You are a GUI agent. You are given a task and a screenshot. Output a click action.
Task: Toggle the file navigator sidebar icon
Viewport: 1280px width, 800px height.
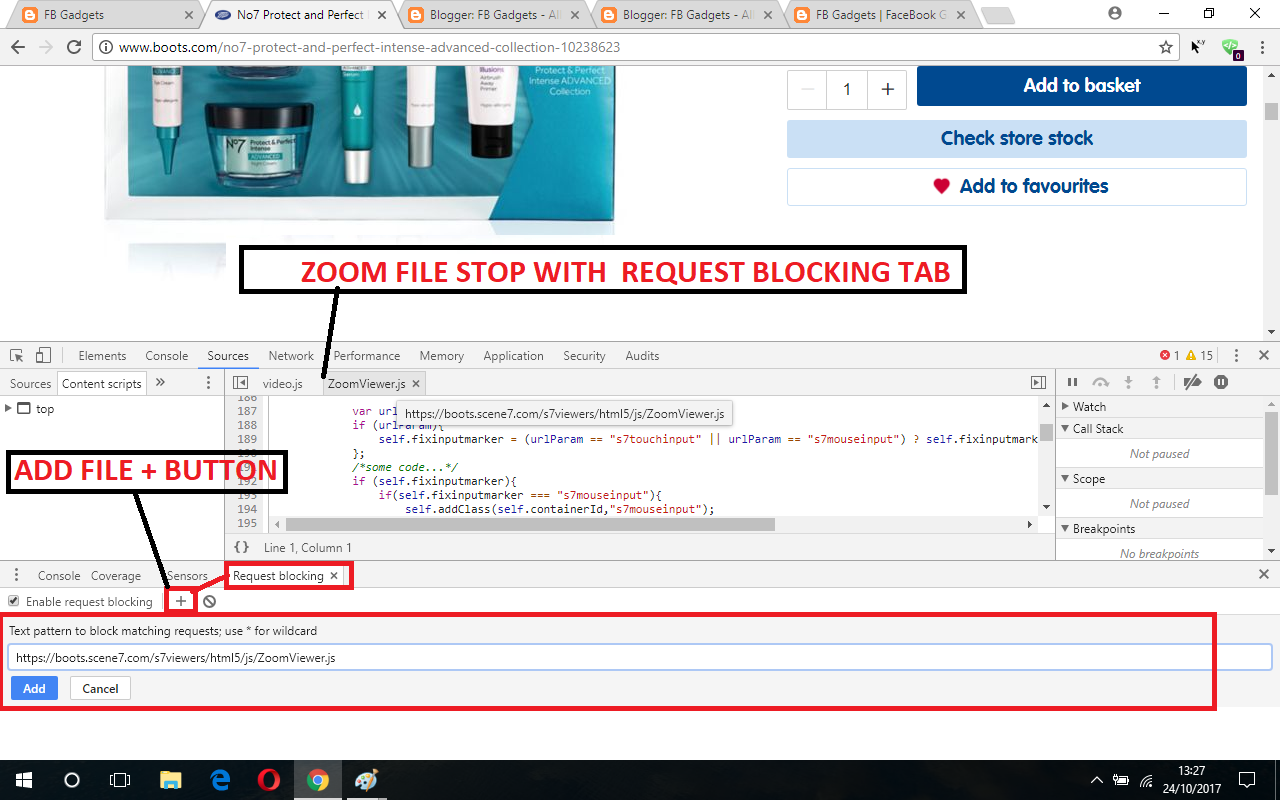[x=241, y=383]
